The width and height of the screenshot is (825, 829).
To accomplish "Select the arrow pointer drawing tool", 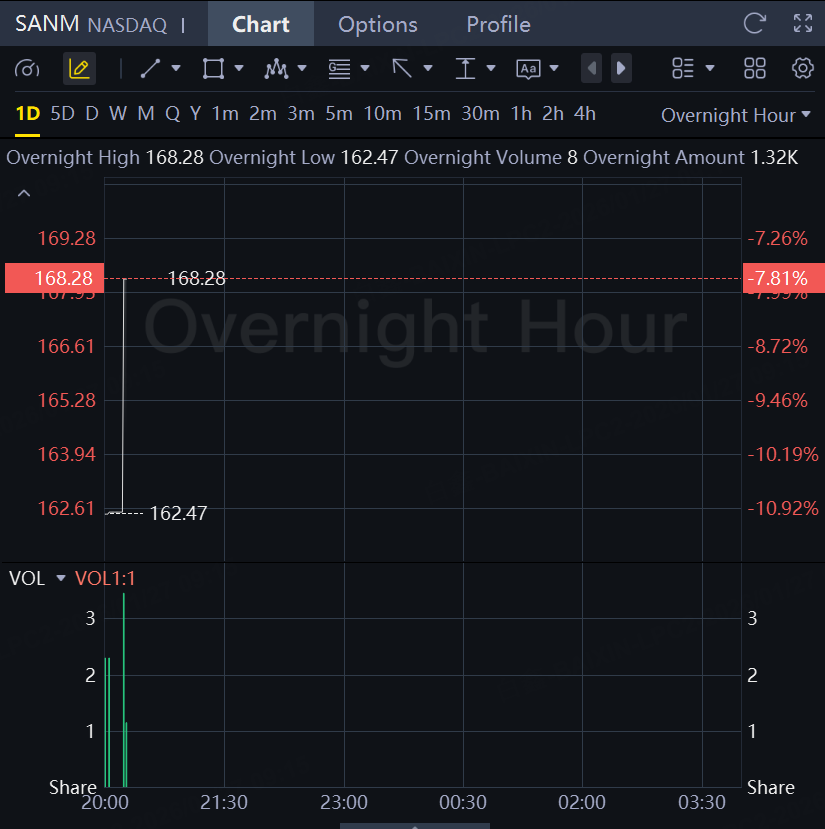I will click(x=402, y=68).
